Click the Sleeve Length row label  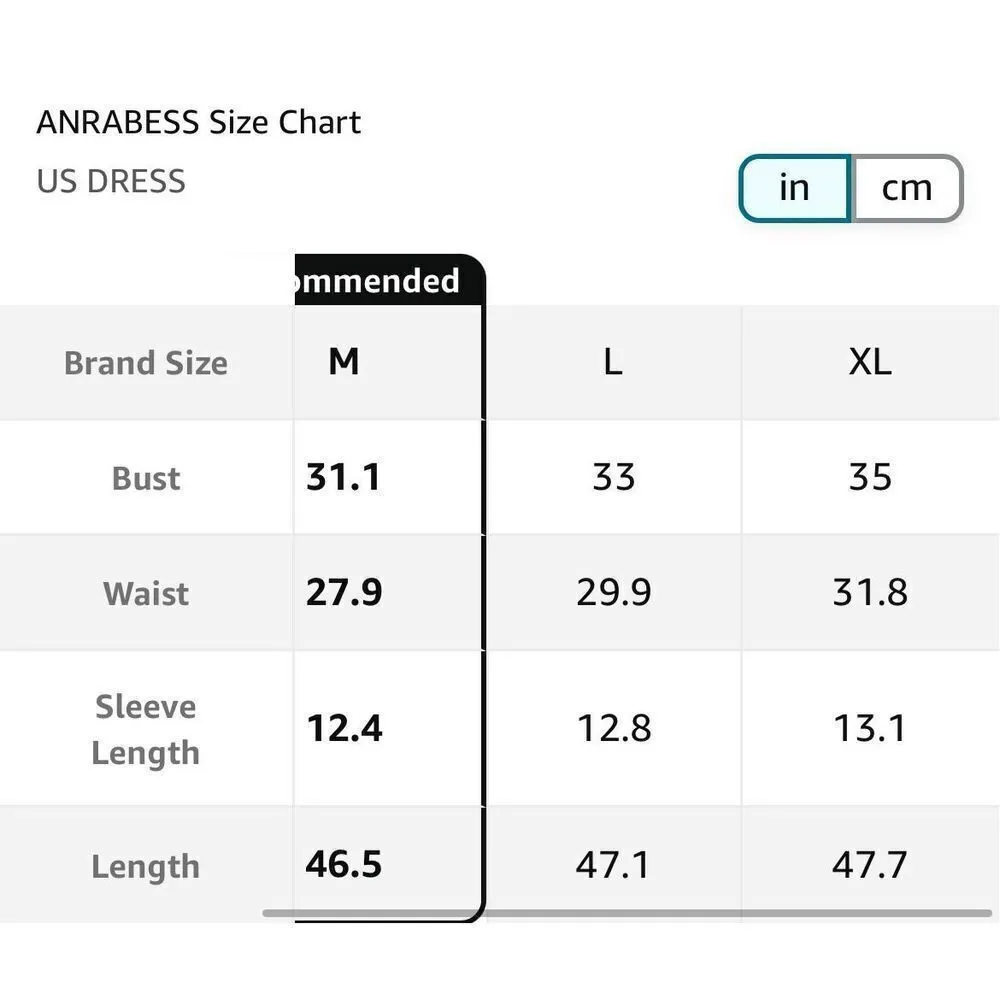tap(146, 729)
